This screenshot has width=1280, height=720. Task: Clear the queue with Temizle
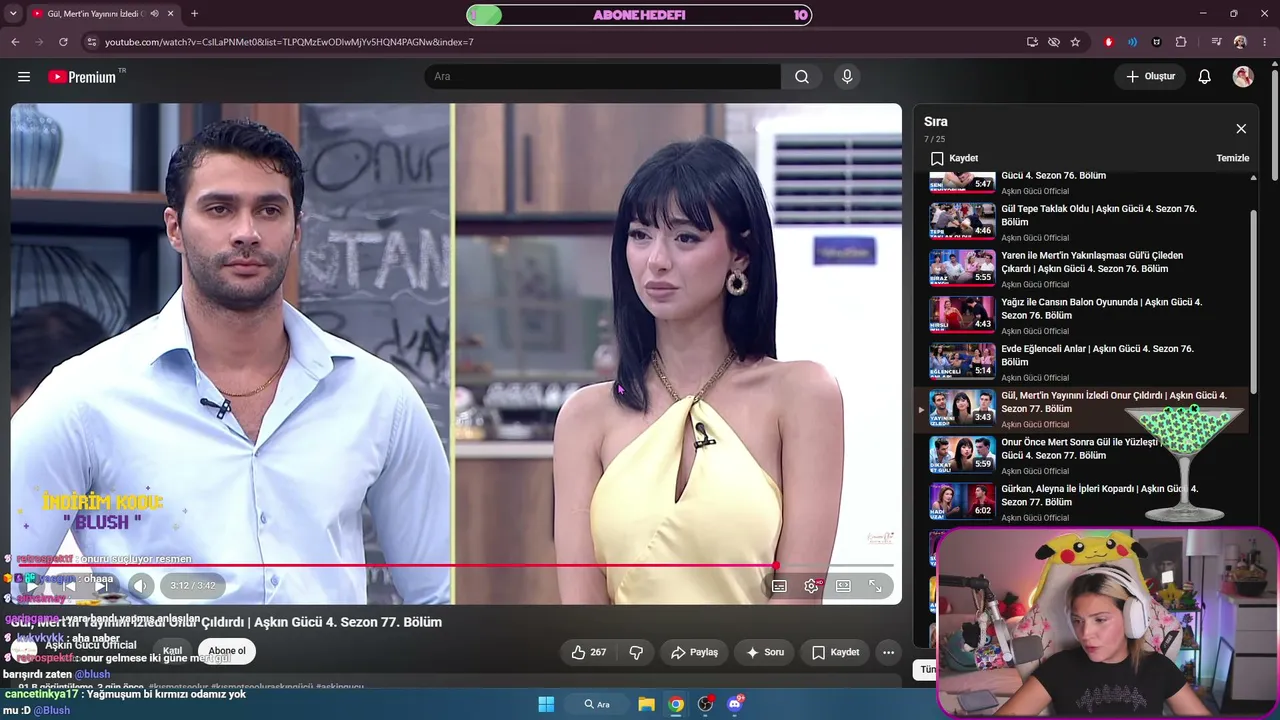[1232, 158]
